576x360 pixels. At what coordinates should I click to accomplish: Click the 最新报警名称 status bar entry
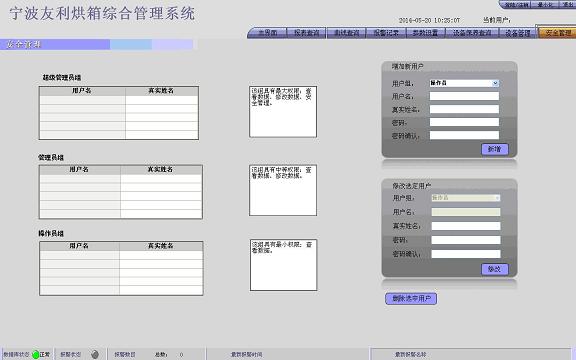coord(410,354)
